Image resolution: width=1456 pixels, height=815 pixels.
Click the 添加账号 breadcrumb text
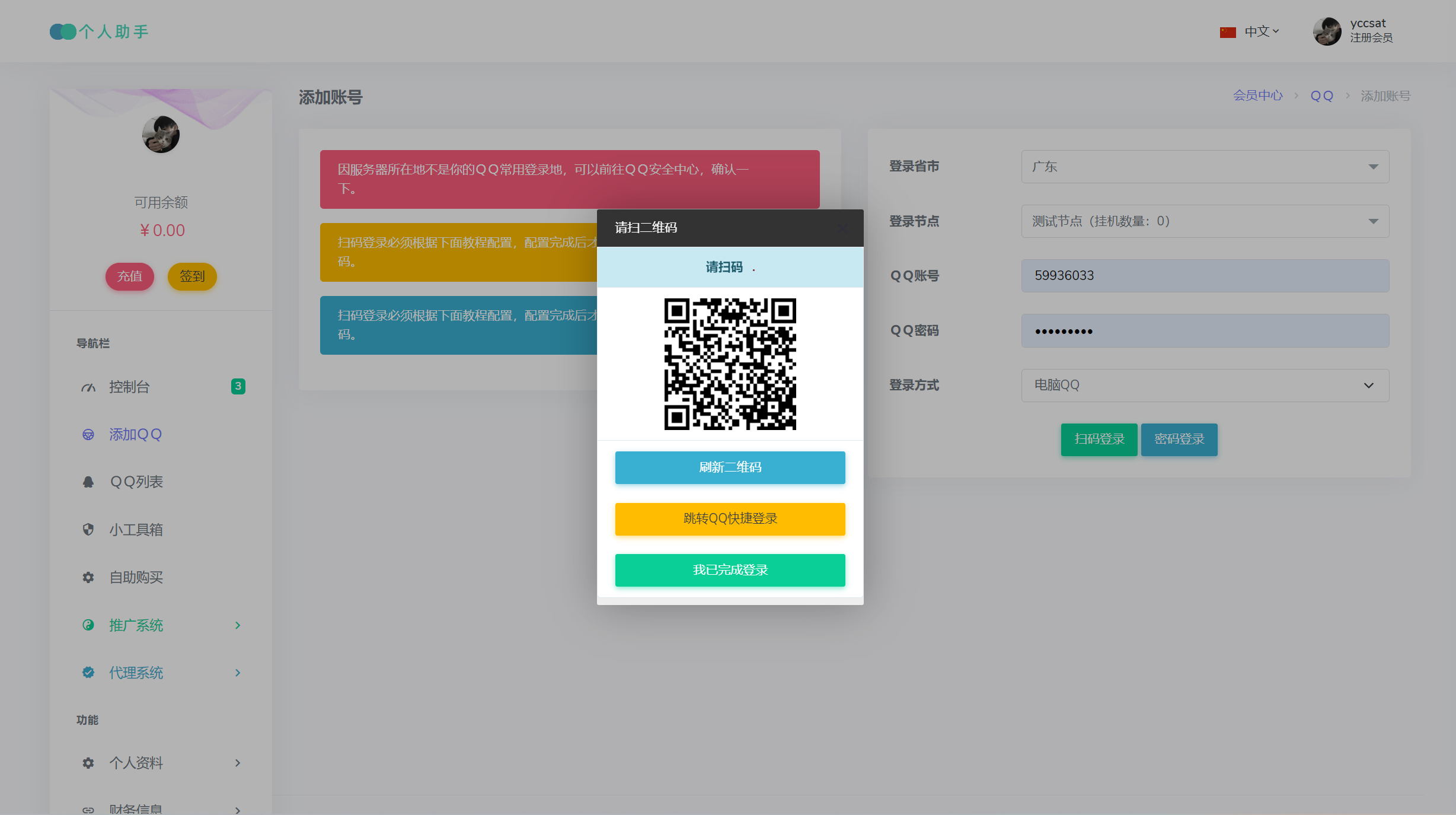[1385, 96]
